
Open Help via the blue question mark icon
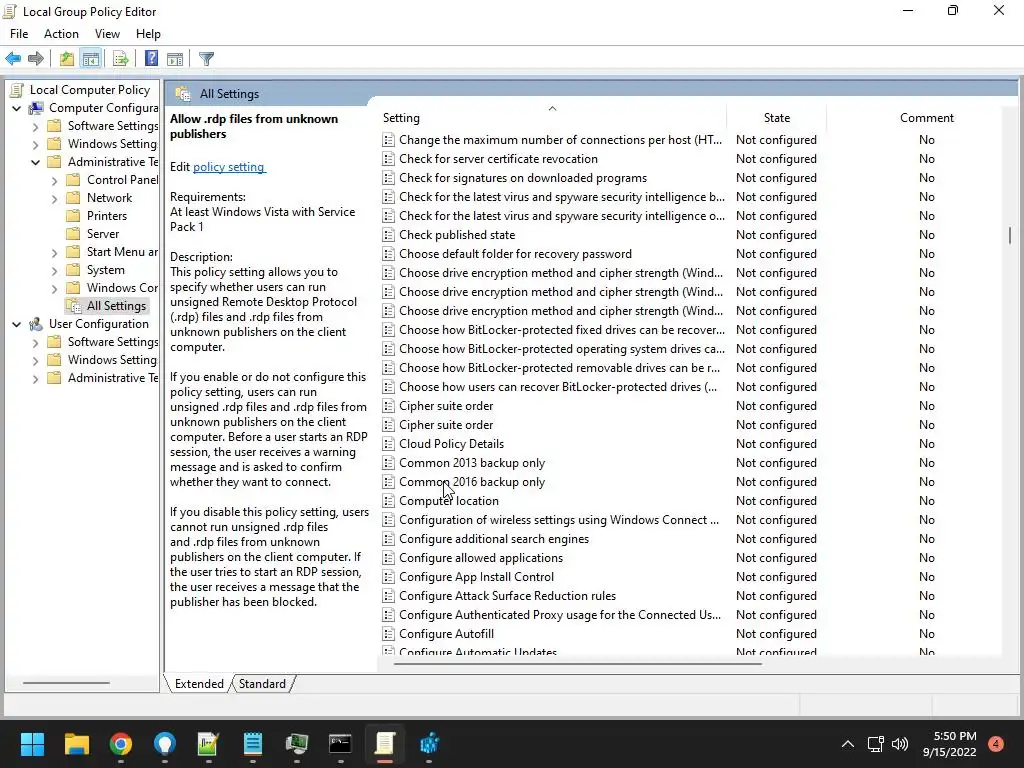tap(151, 59)
